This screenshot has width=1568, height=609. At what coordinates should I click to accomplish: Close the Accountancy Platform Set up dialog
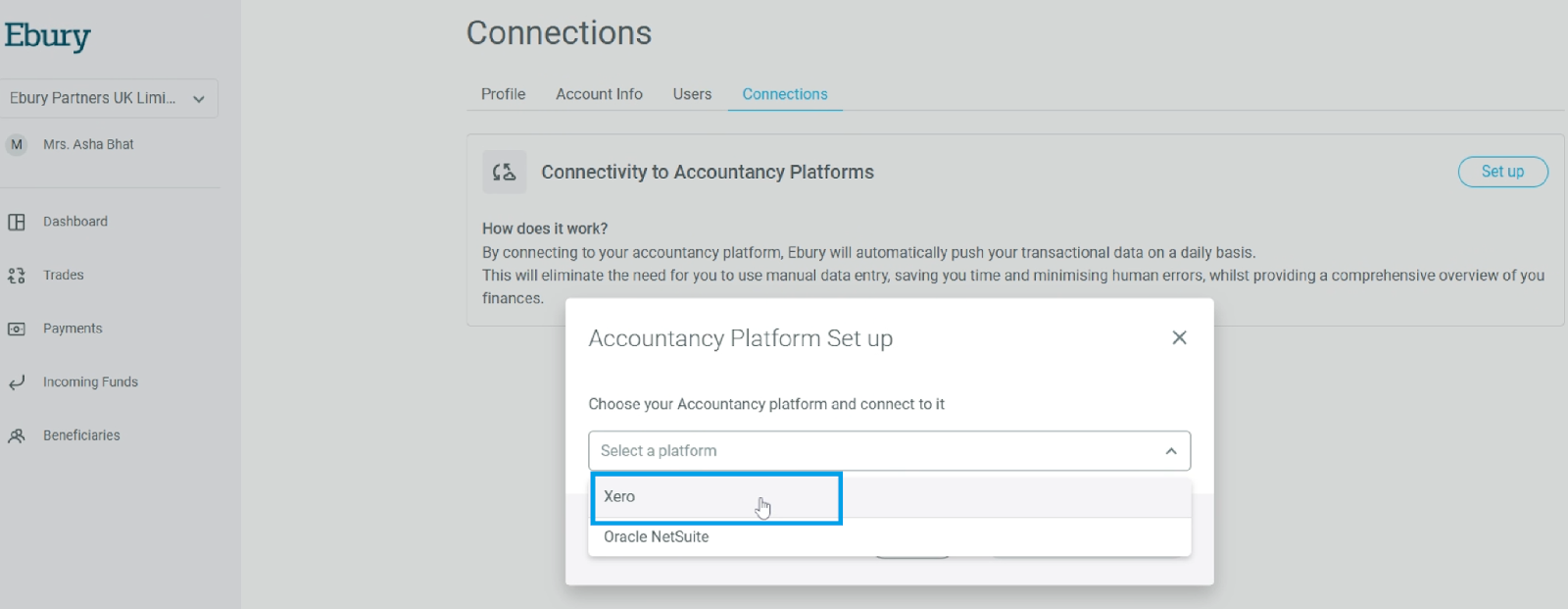pyautogui.click(x=1179, y=337)
